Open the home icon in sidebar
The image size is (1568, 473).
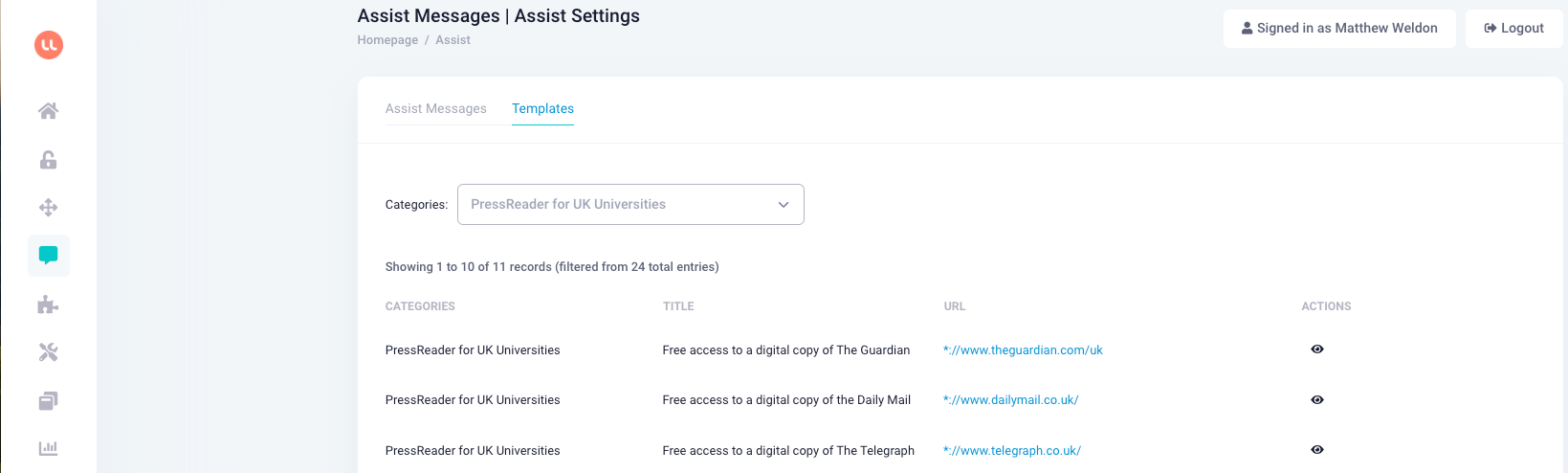49,111
